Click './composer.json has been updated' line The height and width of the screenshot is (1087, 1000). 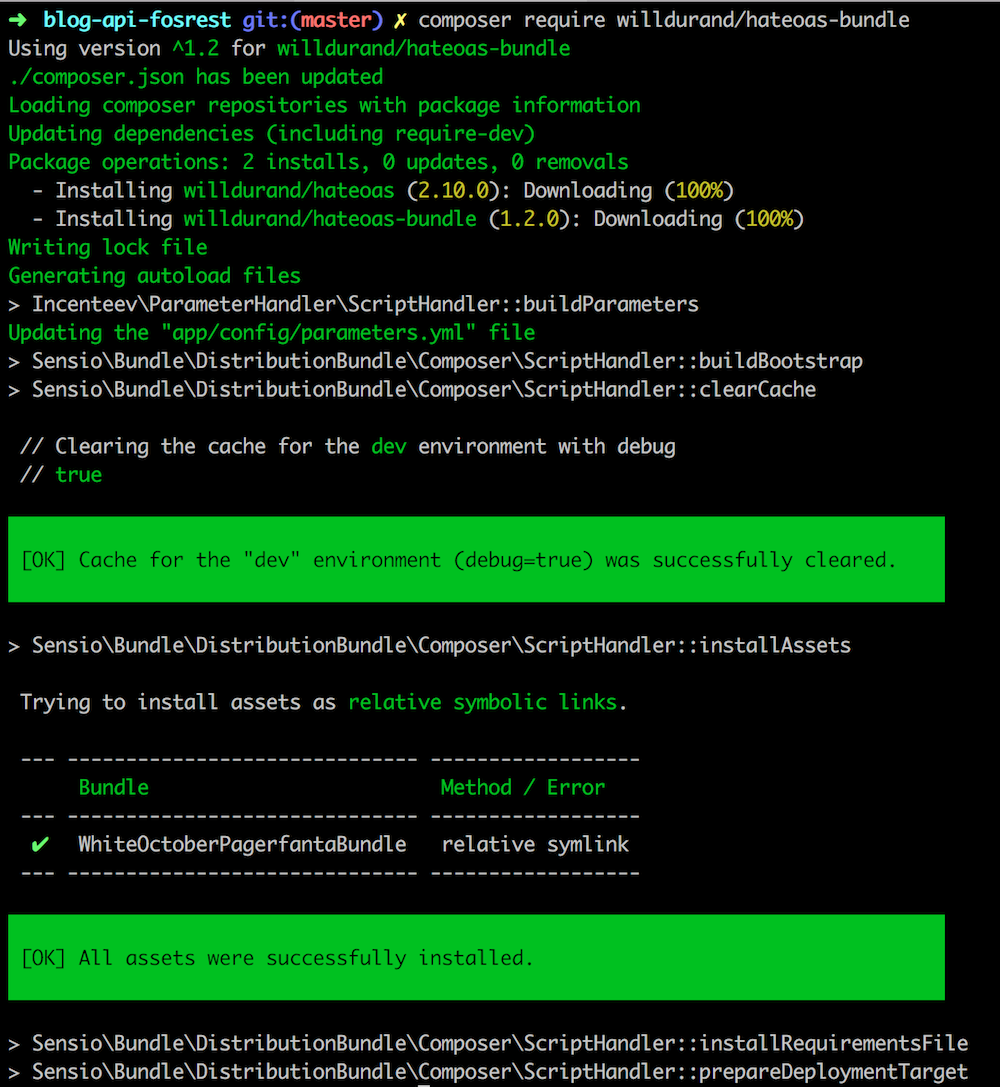195,77
